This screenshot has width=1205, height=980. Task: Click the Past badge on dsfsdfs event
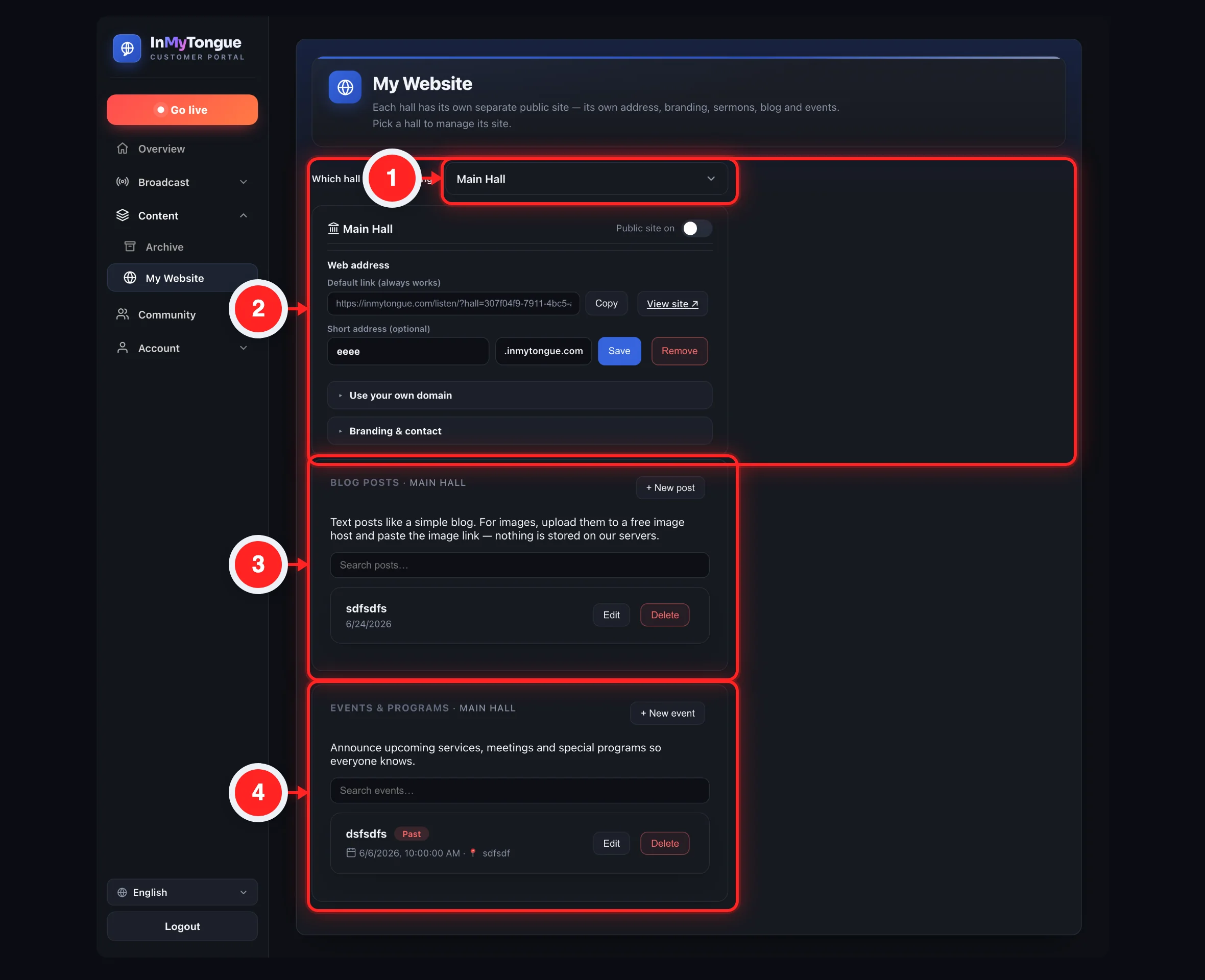412,834
